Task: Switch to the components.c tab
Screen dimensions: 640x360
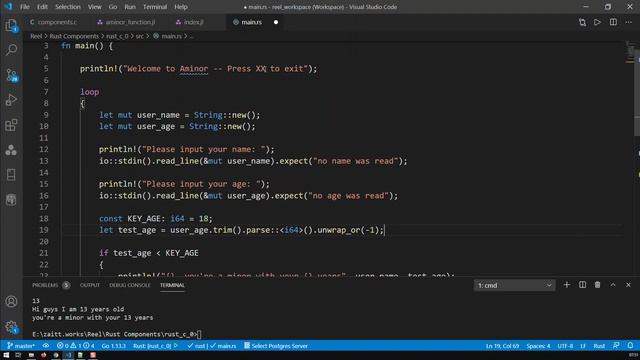Action: tap(57, 22)
